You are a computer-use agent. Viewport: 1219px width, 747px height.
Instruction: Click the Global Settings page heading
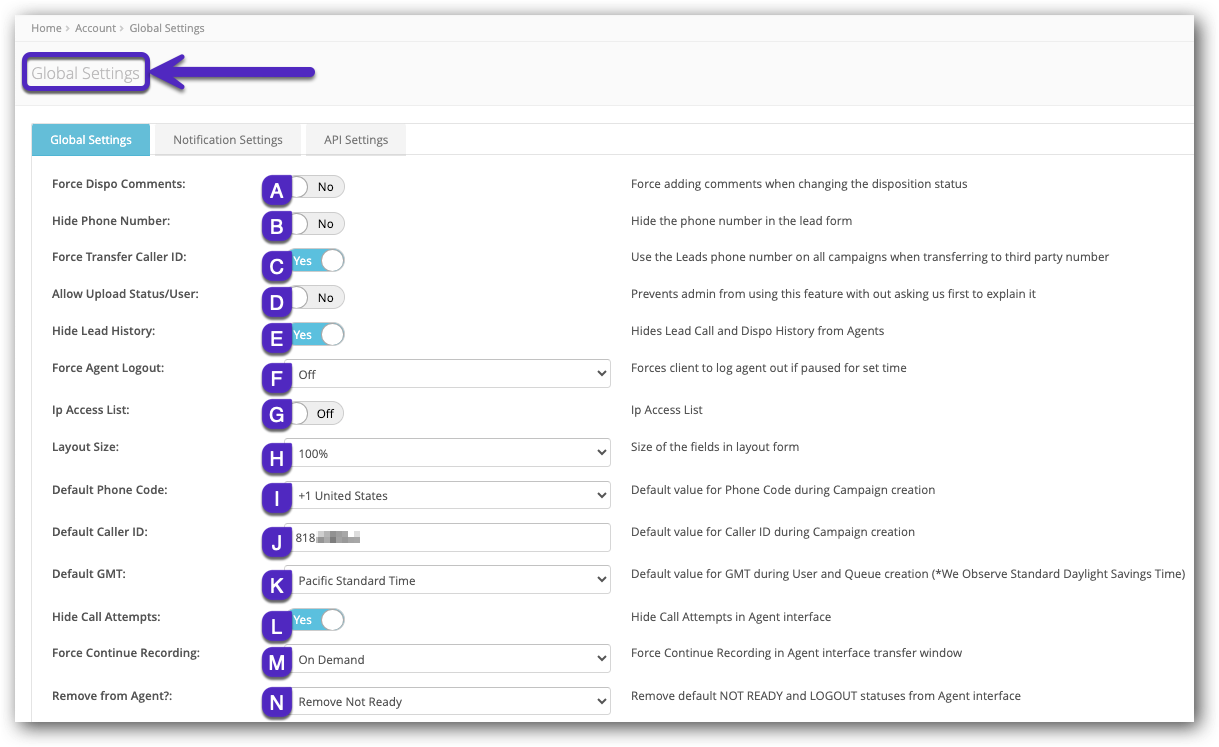pos(86,73)
